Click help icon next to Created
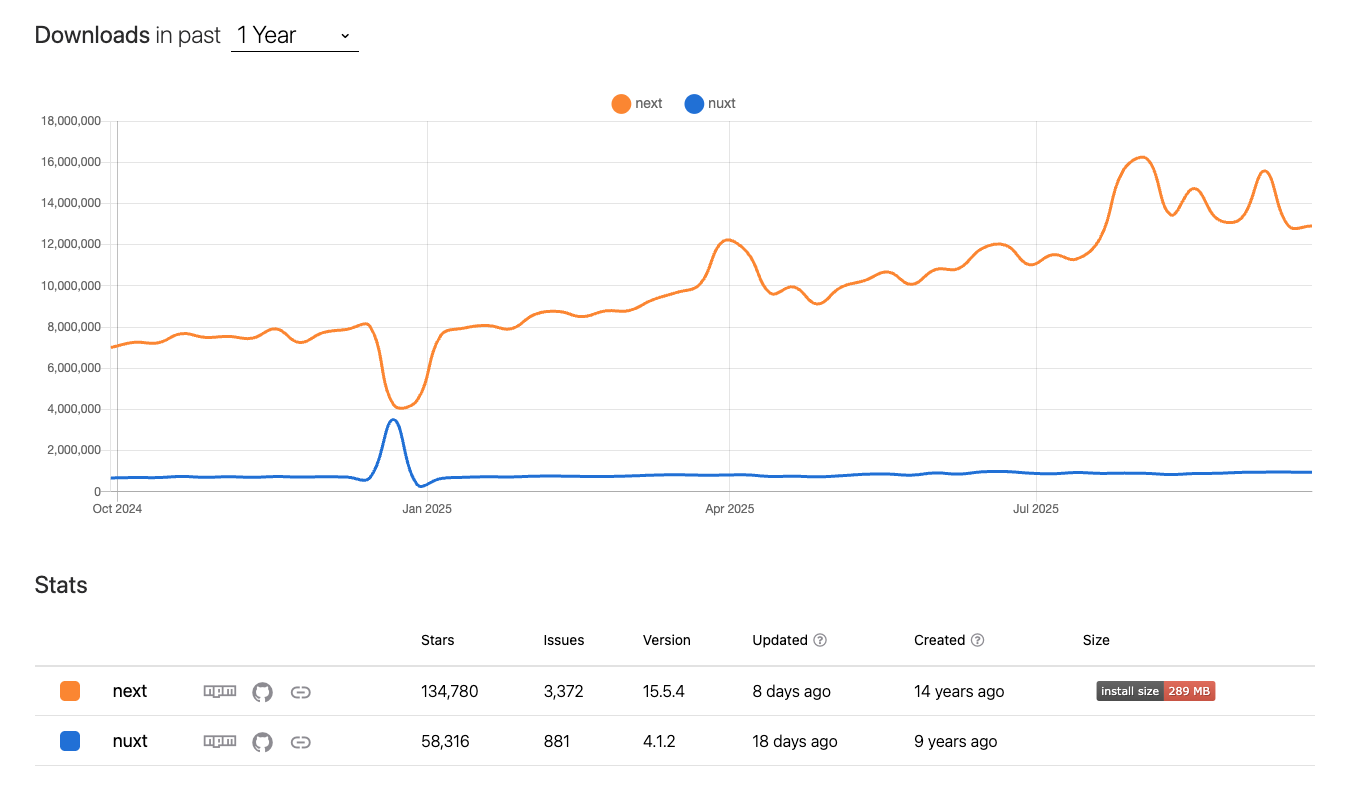 977,640
